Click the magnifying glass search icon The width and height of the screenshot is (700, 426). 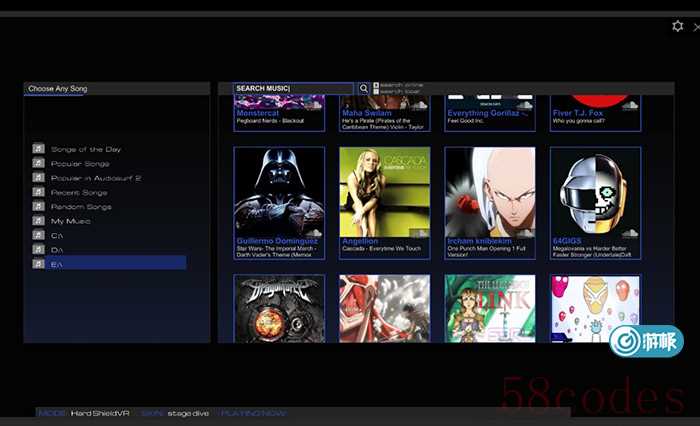pos(364,89)
